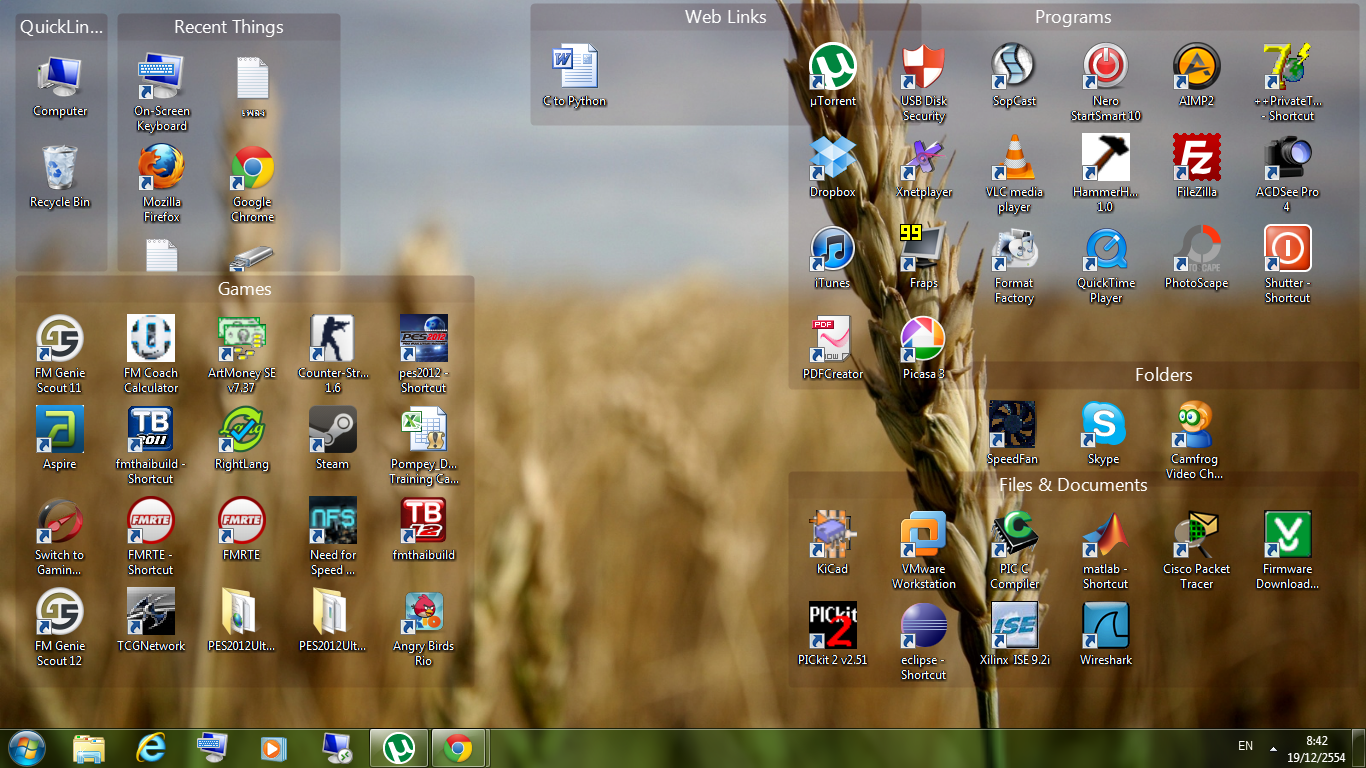Open Internet Explorer from the taskbar
This screenshot has height=768, width=1366.
pos(151,748)
